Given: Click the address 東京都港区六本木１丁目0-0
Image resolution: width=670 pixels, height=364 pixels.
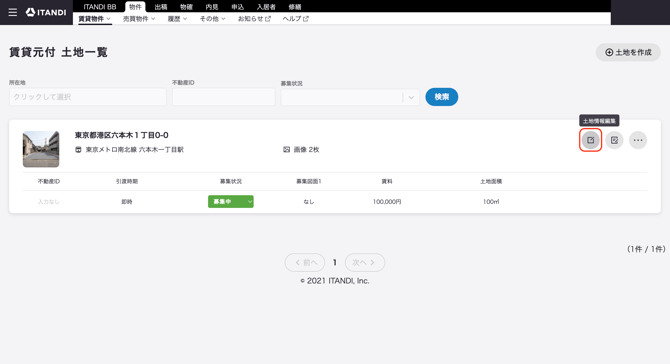Looking at the screenshot, I should click(x=122, y=135).
